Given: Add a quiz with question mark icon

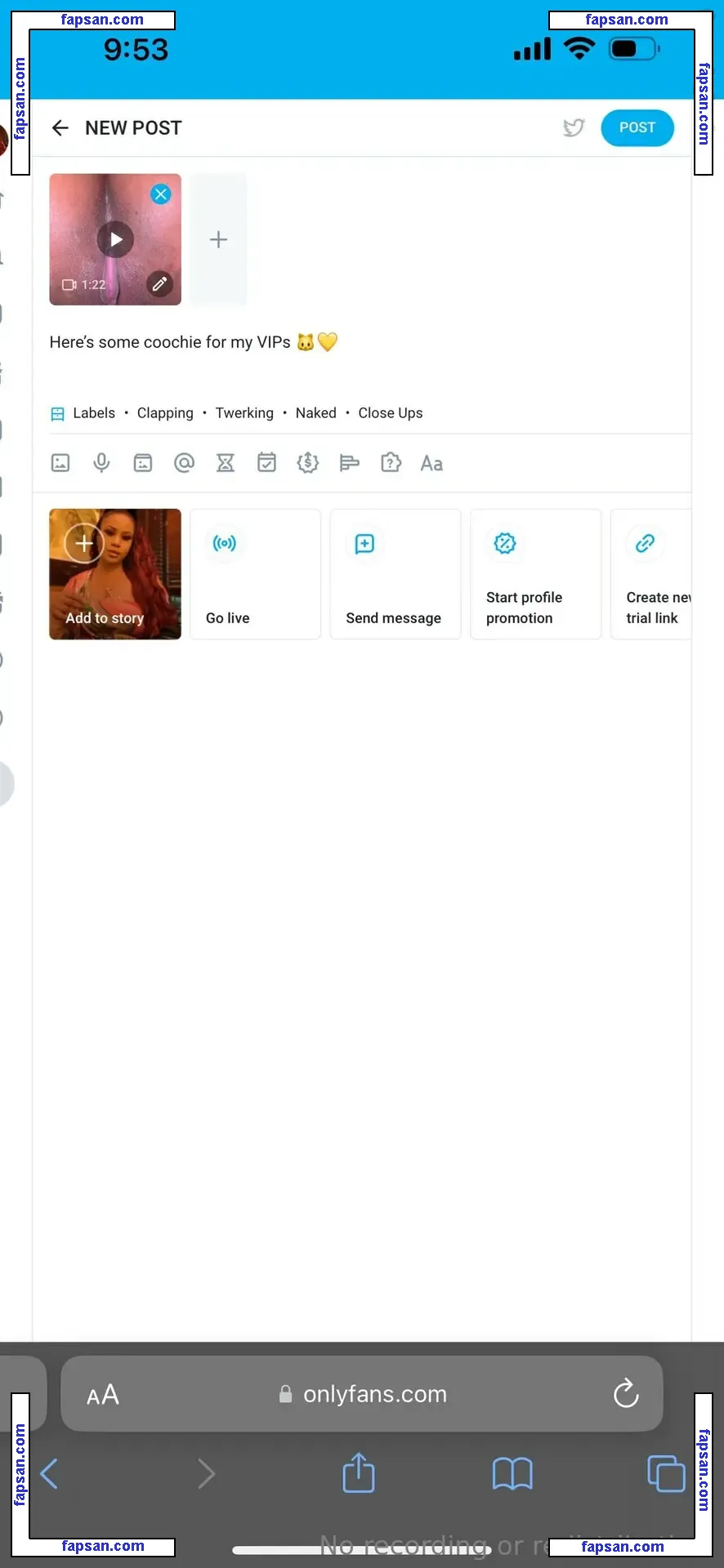Looking at the screenshot, I should pos(391,463).
